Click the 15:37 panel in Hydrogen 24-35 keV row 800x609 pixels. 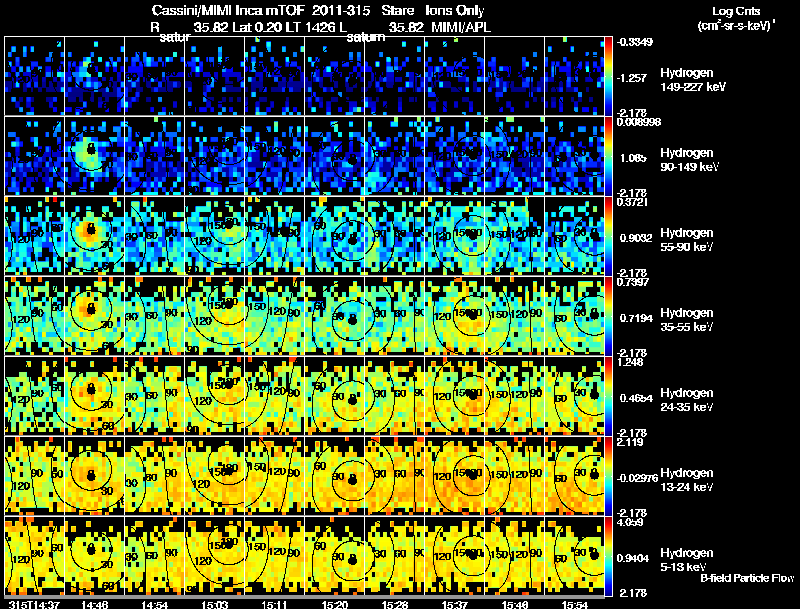(x=455, y=396)
